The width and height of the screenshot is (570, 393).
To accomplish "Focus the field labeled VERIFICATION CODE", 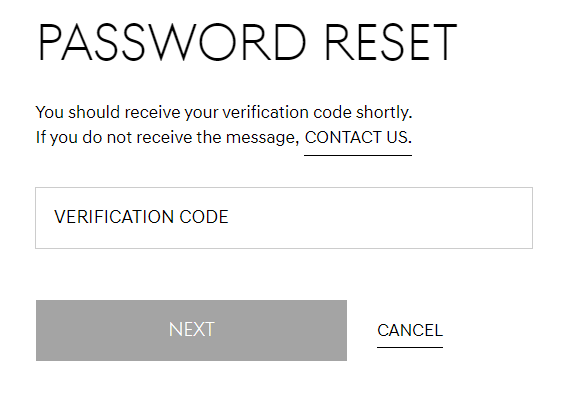I will (284, 218).
